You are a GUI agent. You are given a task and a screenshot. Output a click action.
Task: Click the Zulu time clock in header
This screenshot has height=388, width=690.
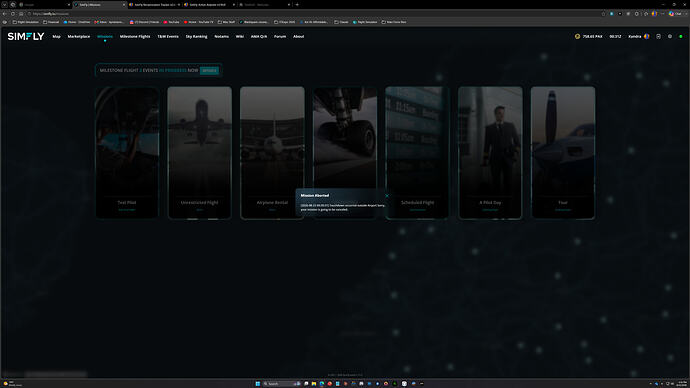click(615, 37)
